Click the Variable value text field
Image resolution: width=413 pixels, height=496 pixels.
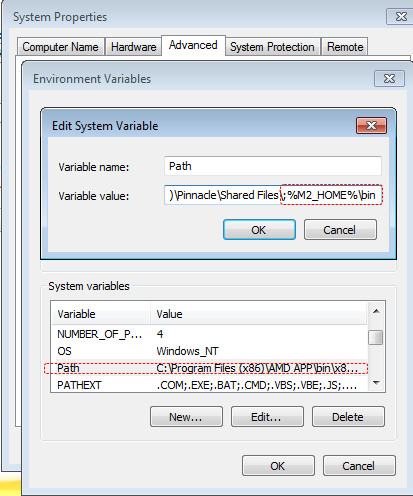pyautogui.click(x=273, y=195)
